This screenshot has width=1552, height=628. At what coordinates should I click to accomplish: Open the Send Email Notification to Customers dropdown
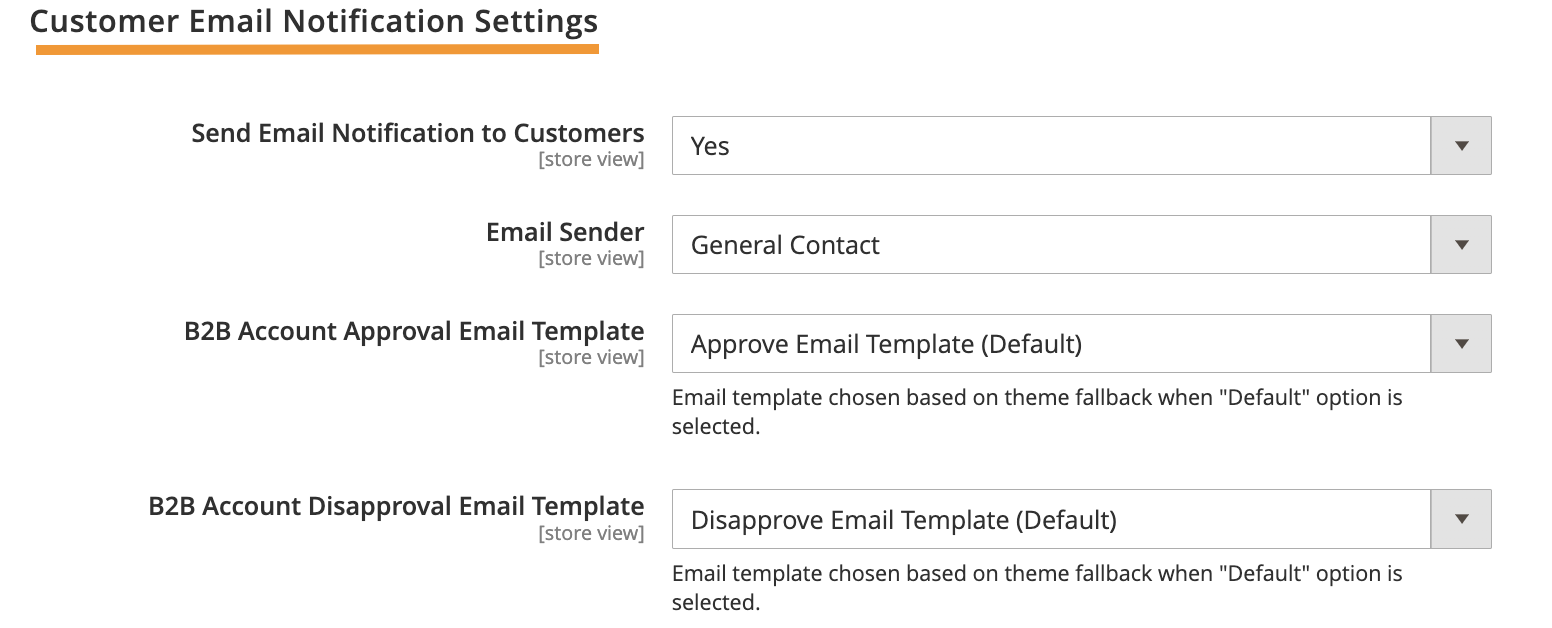point(1050,145)
